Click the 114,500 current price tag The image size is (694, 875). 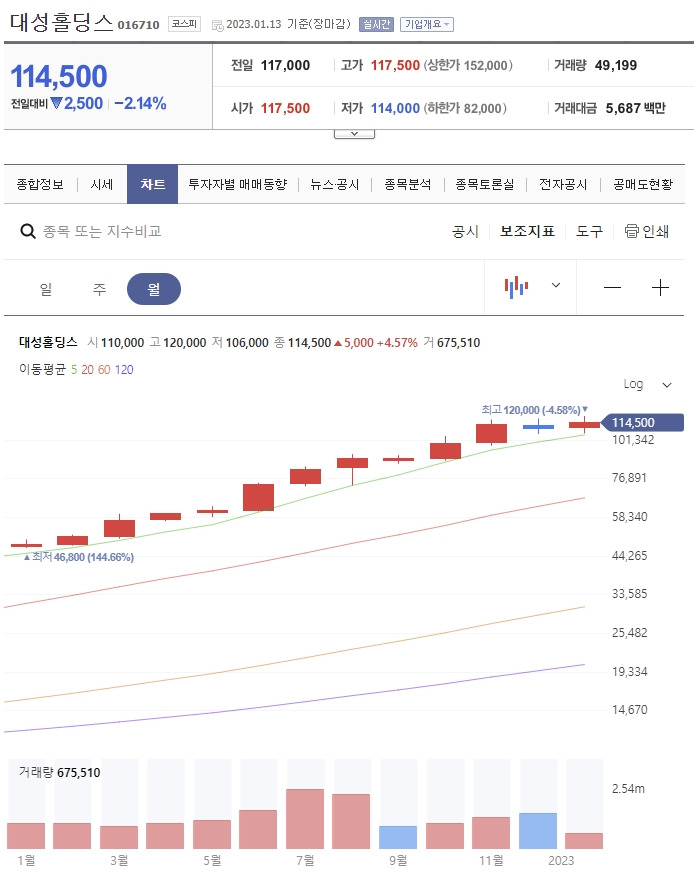643,422
